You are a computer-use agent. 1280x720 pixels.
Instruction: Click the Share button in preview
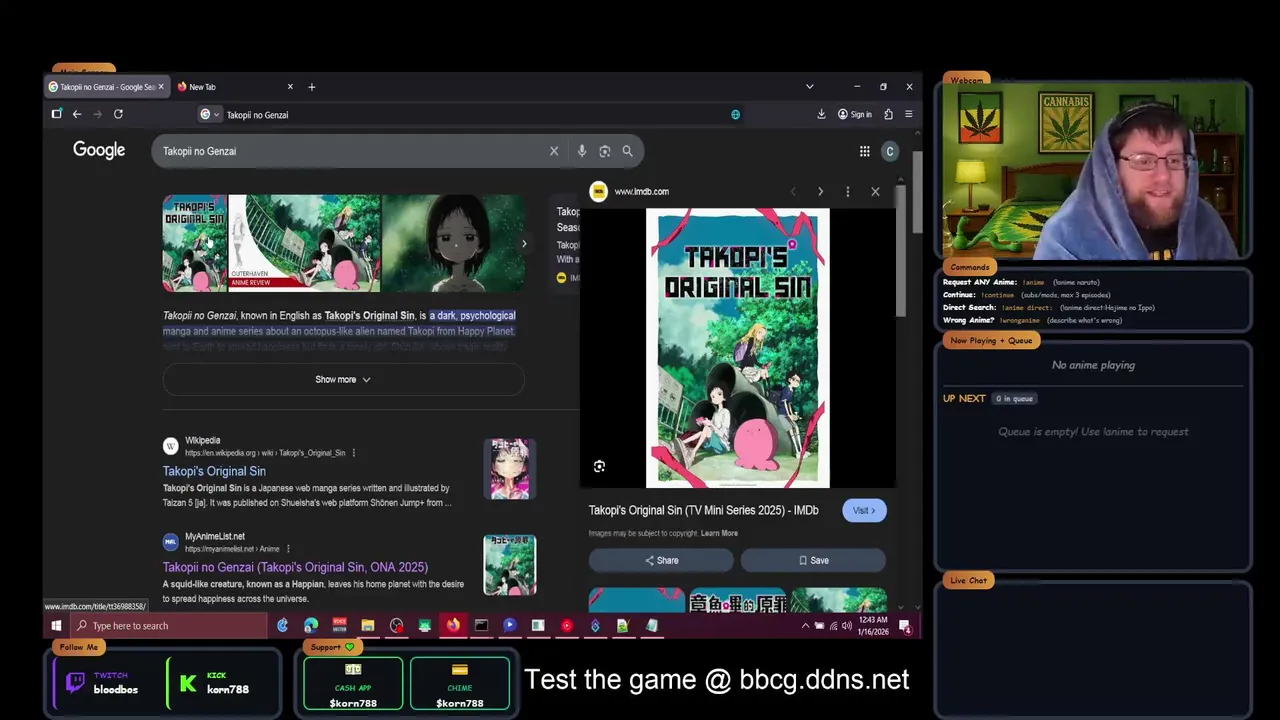(x=661, y=560)
